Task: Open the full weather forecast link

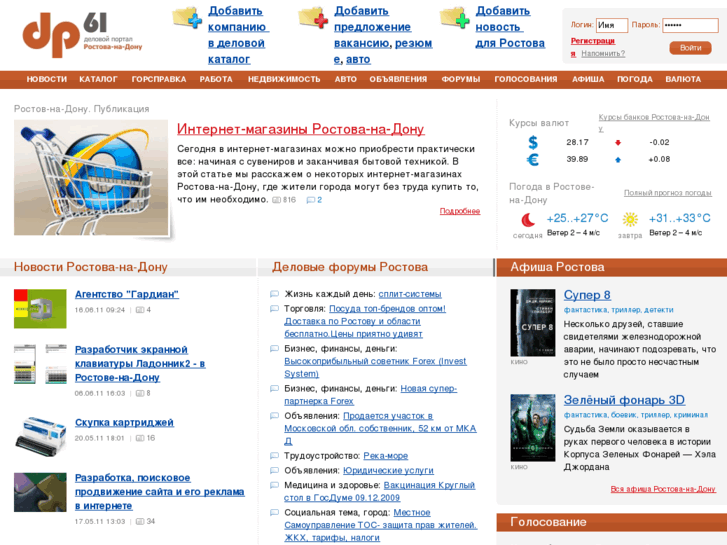Action: (667, 193)
